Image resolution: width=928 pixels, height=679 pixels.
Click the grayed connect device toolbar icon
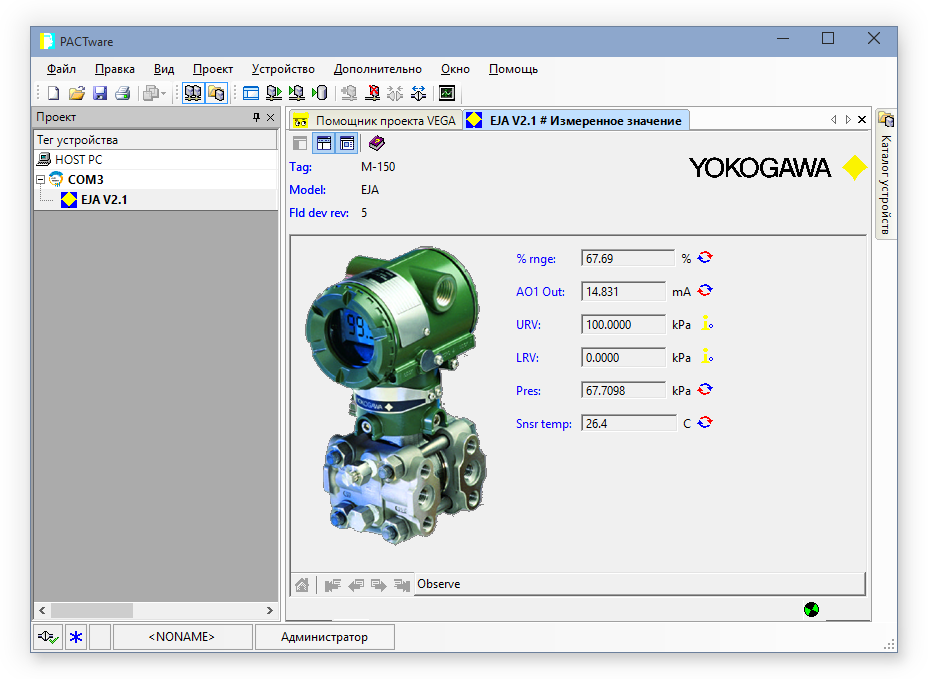tap(349, 93)
